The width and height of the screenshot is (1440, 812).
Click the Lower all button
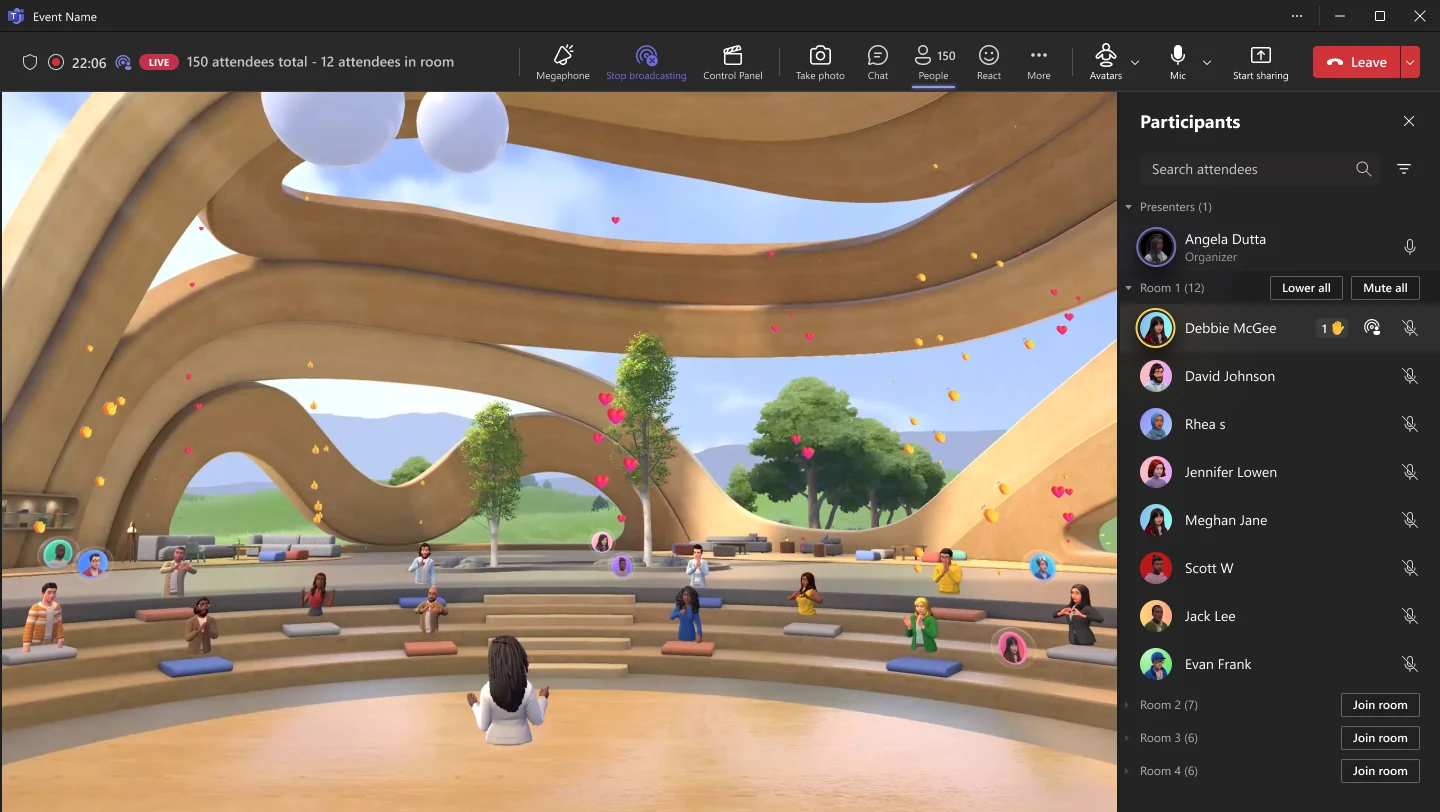click(1306, 288)
